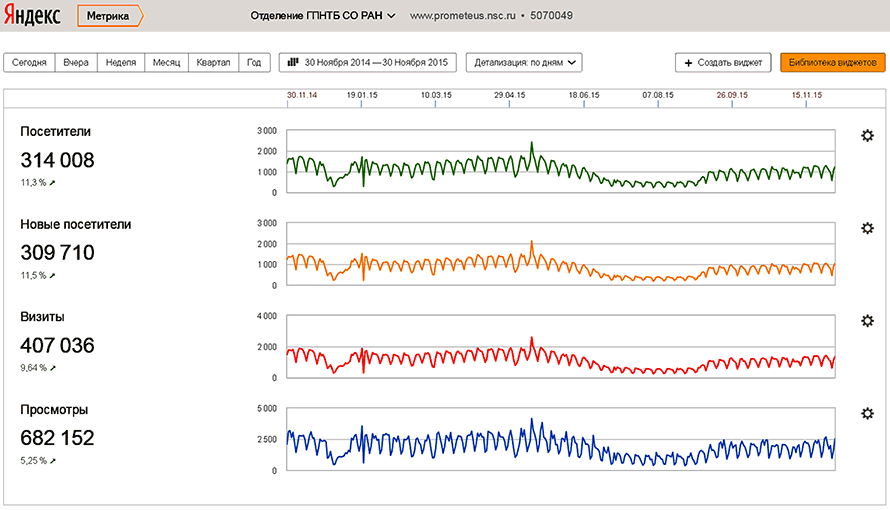Viewport: 890px width, 510px height.
Task: Open settings gear for Посетители widget
Action: click(867, 136)
